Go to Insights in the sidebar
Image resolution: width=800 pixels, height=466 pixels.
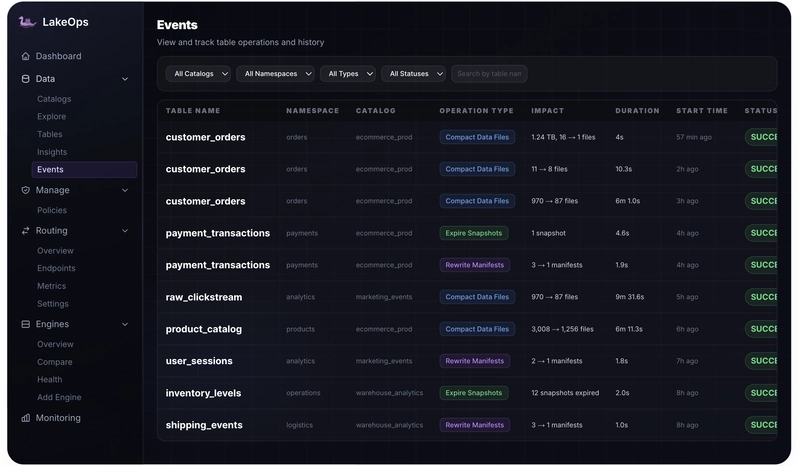pos(52,152)
